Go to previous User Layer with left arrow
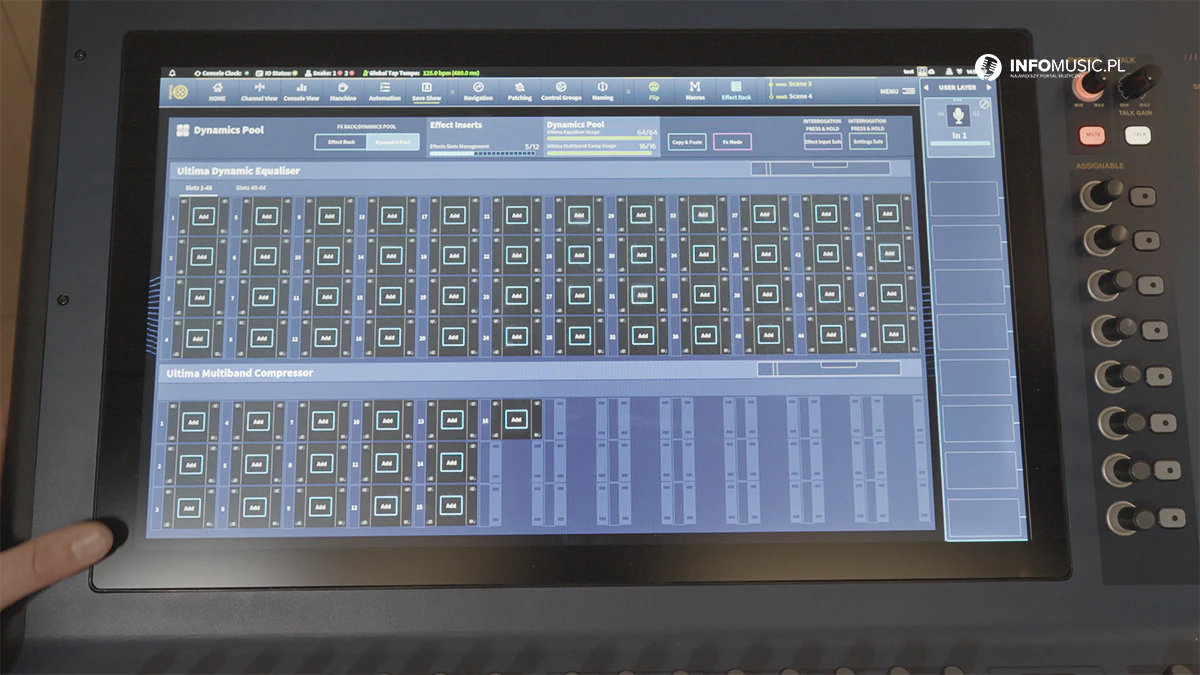The height and width of the screenshot is (675, 1200). click(x=927, y=88)
